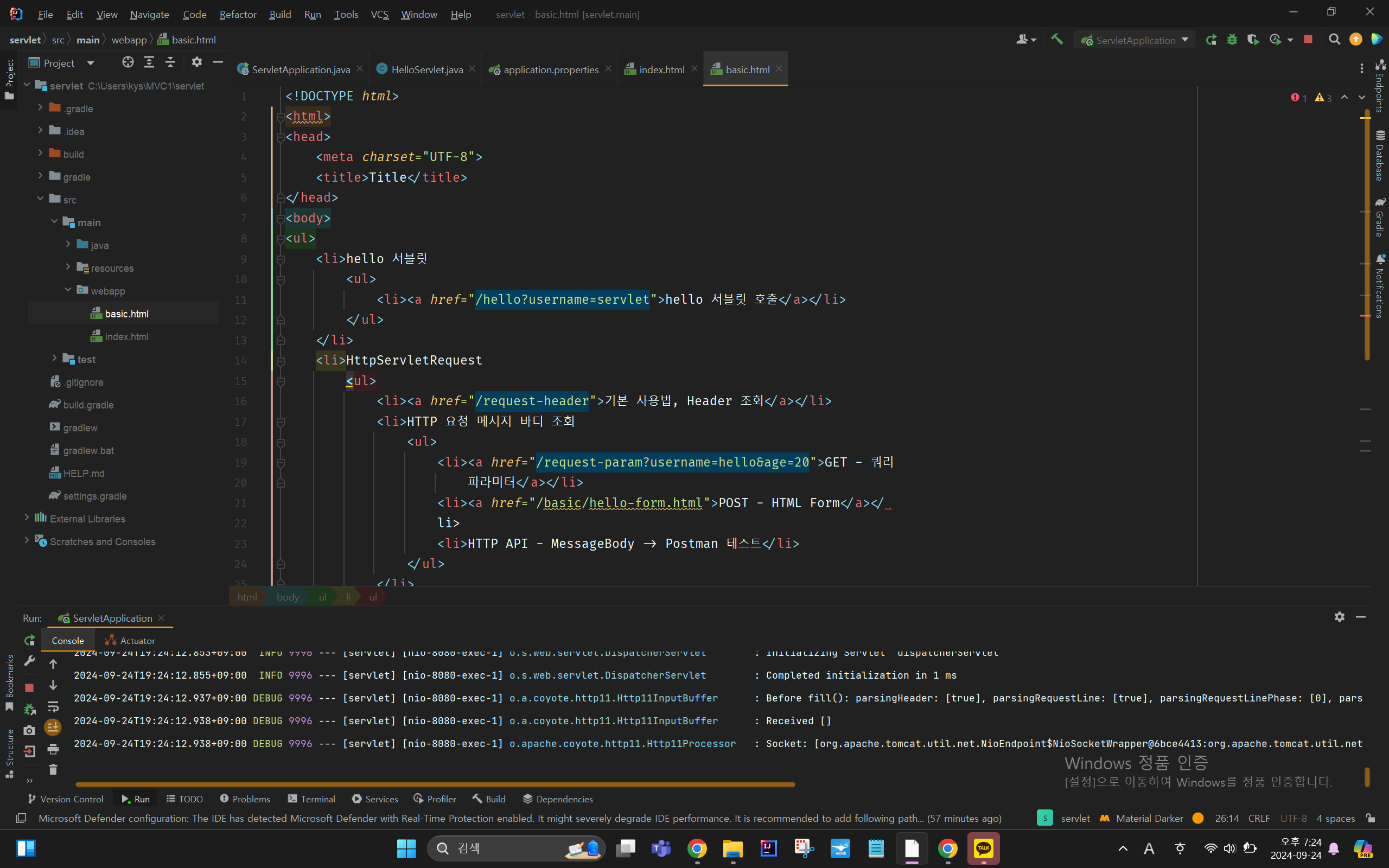The height and width of the screenshot is (868, 1389).
Task: Open the Refactor menu
Action: pyautogui.click(x=238, y=14)
